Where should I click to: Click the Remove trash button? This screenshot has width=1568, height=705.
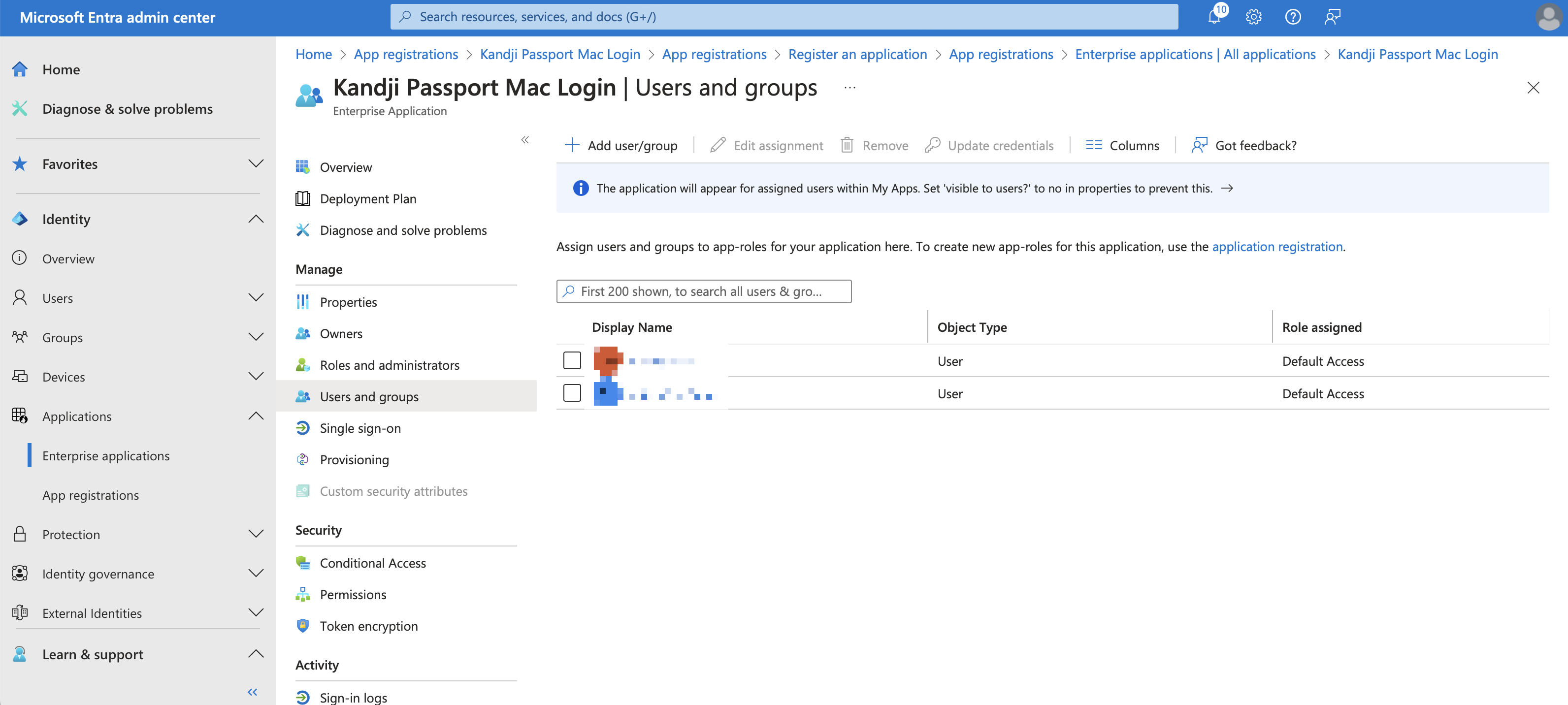click(x=874, y=145)
